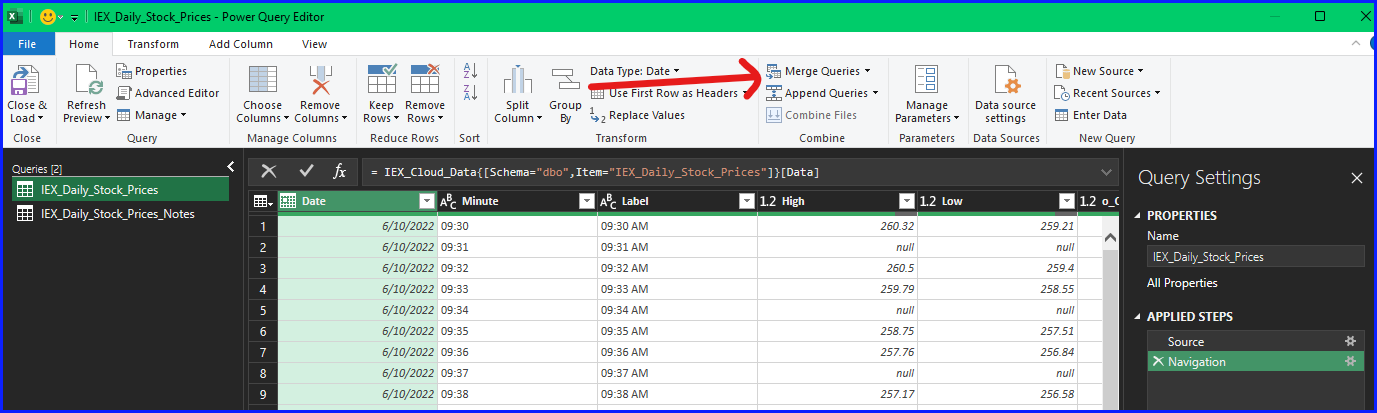The image size is (1377, 413).
Task: Open Label column filter dropdown
Action: click(x=746, y=202)
